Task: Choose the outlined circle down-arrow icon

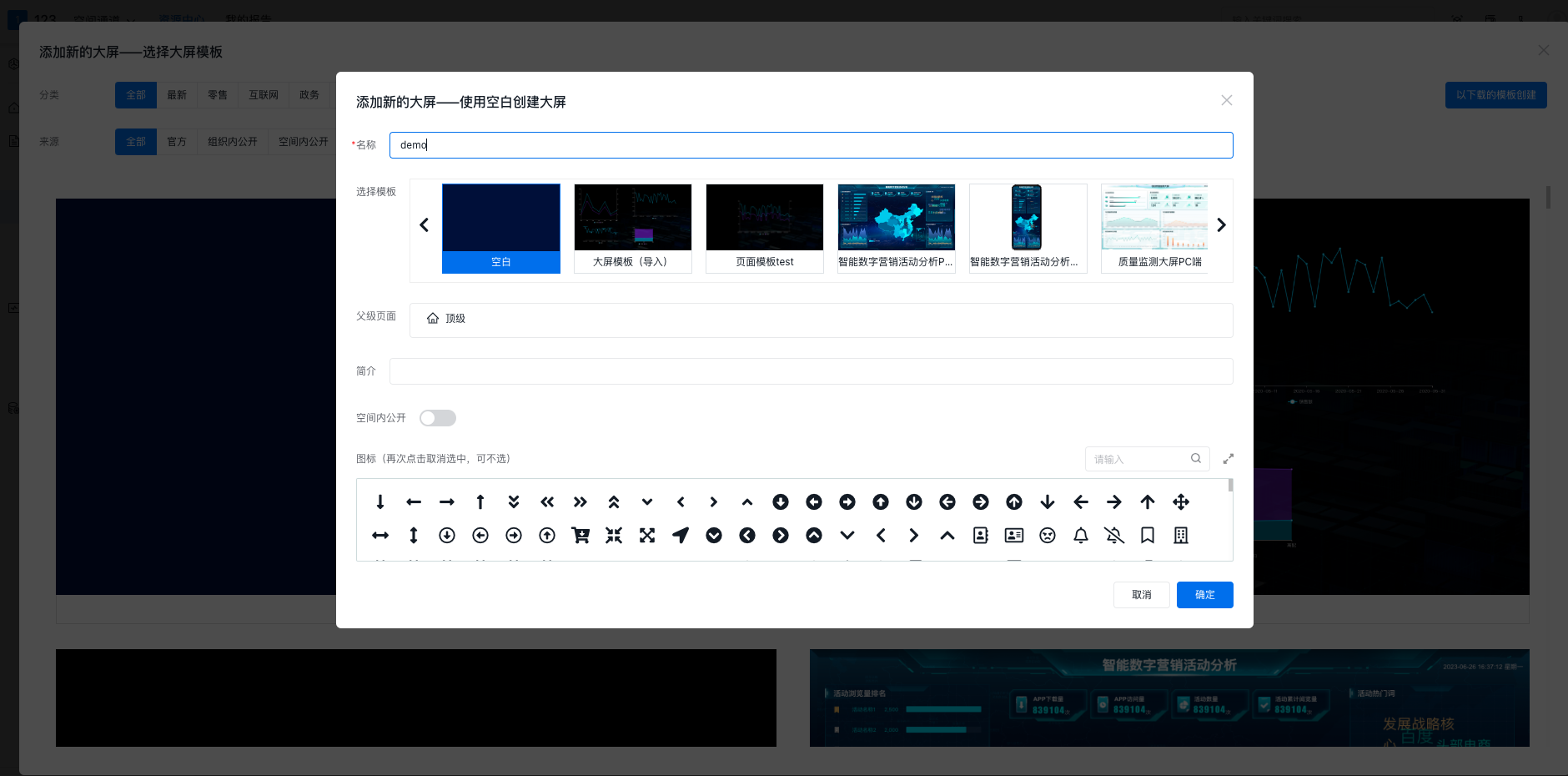Action: [x=447, y=535]
